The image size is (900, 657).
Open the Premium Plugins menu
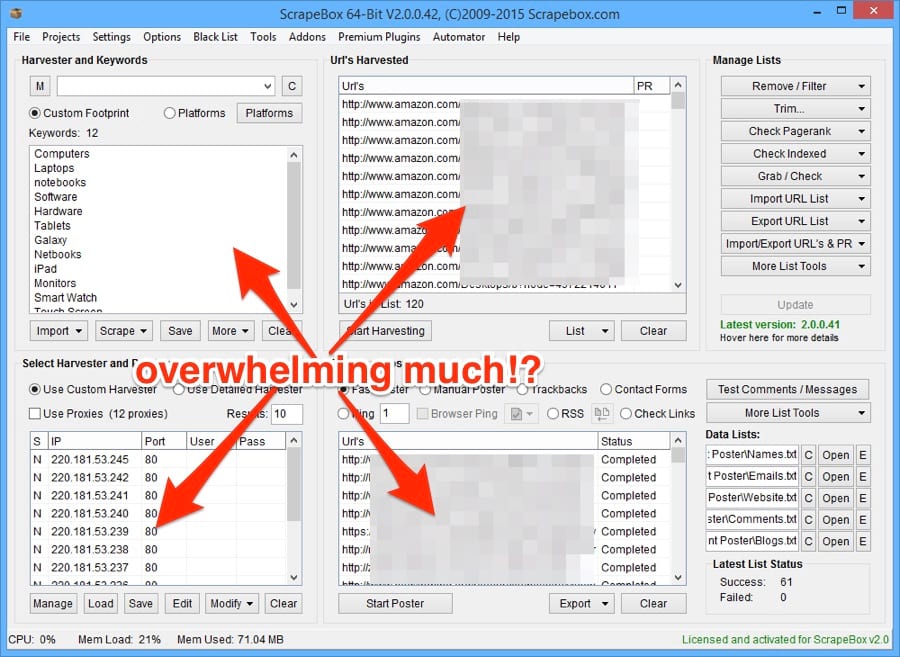[379, 37]
